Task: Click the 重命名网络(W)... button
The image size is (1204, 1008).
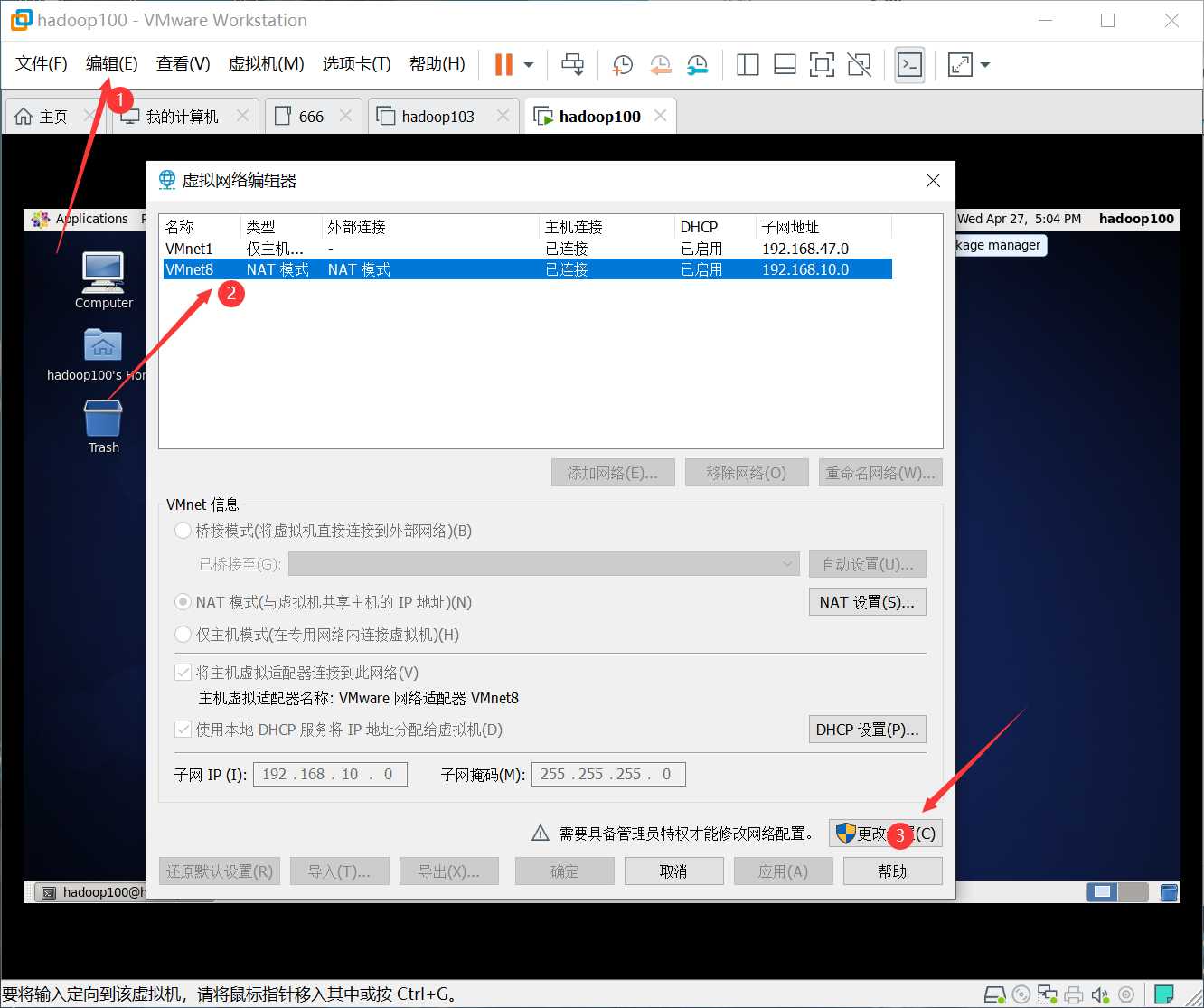Action: [x=880, y=473]
